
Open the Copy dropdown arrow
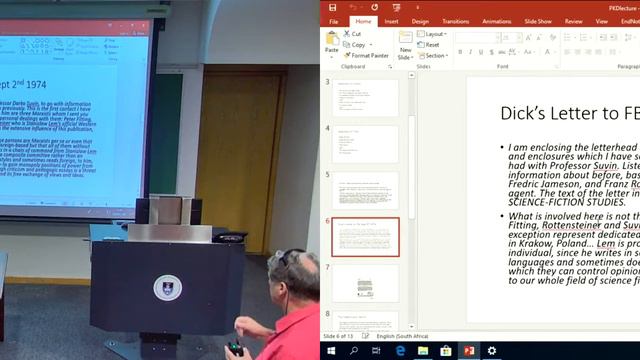[371, 44]
